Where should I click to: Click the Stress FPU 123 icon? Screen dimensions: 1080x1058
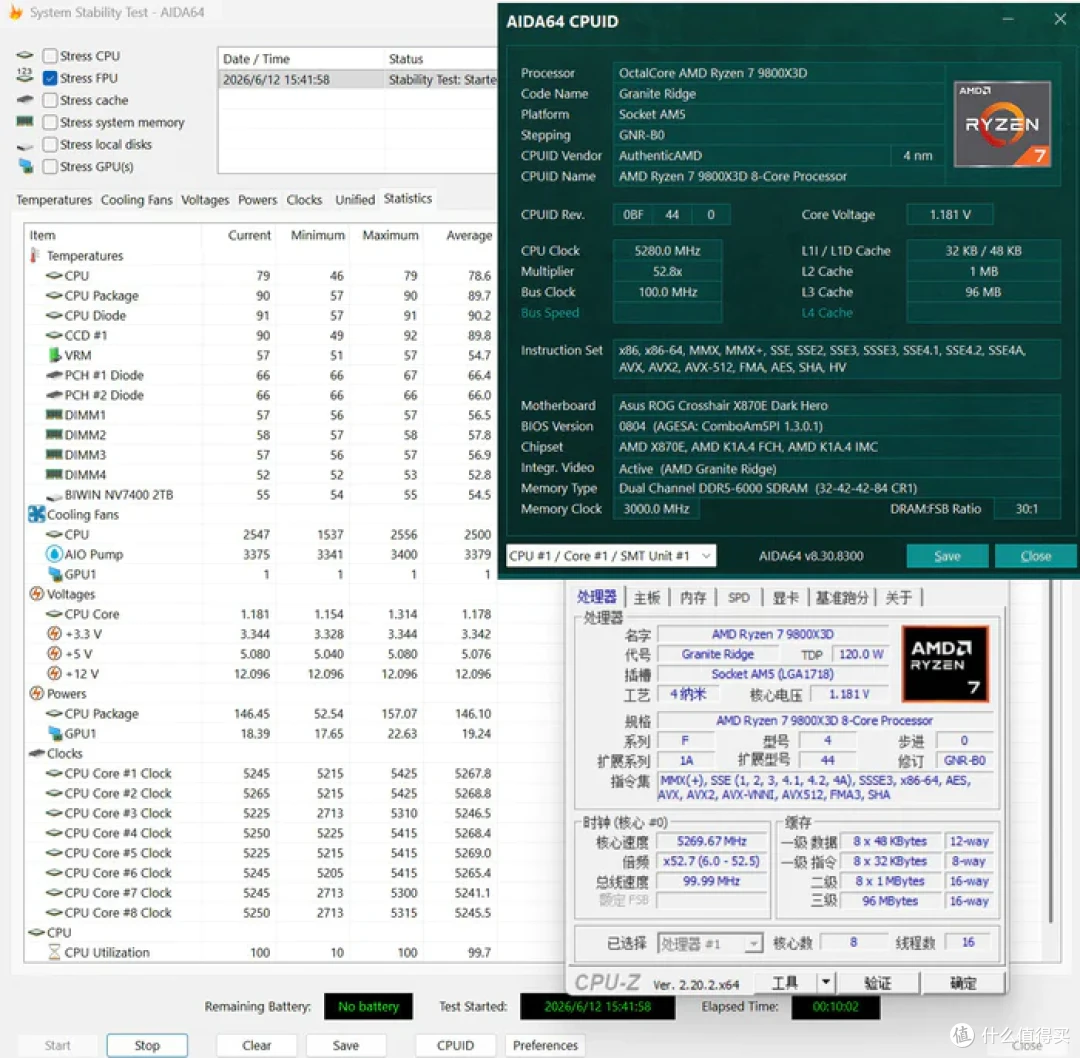pos(24,76)
